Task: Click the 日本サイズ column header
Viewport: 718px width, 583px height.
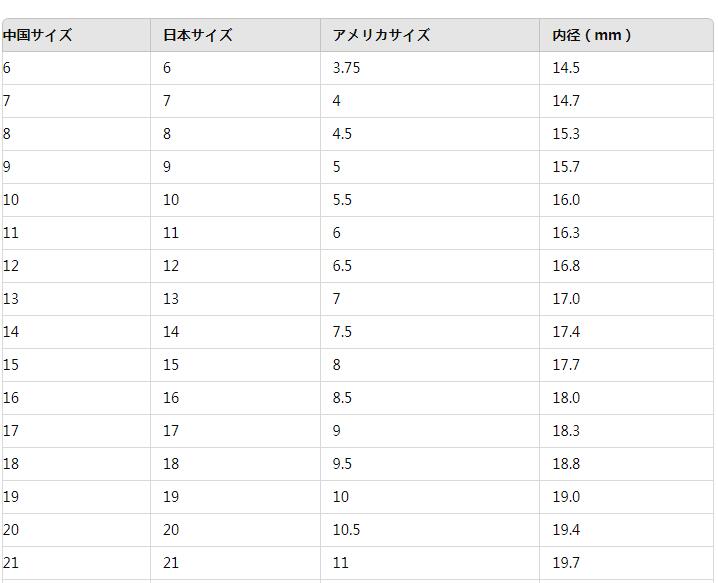Action: tap(198, 35)
